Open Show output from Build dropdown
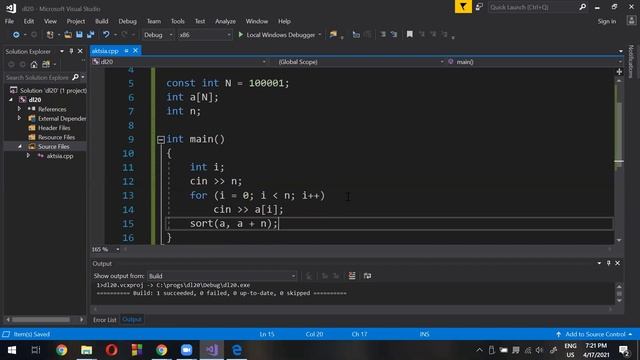This screenshot has width=640, height=360. 222,276
